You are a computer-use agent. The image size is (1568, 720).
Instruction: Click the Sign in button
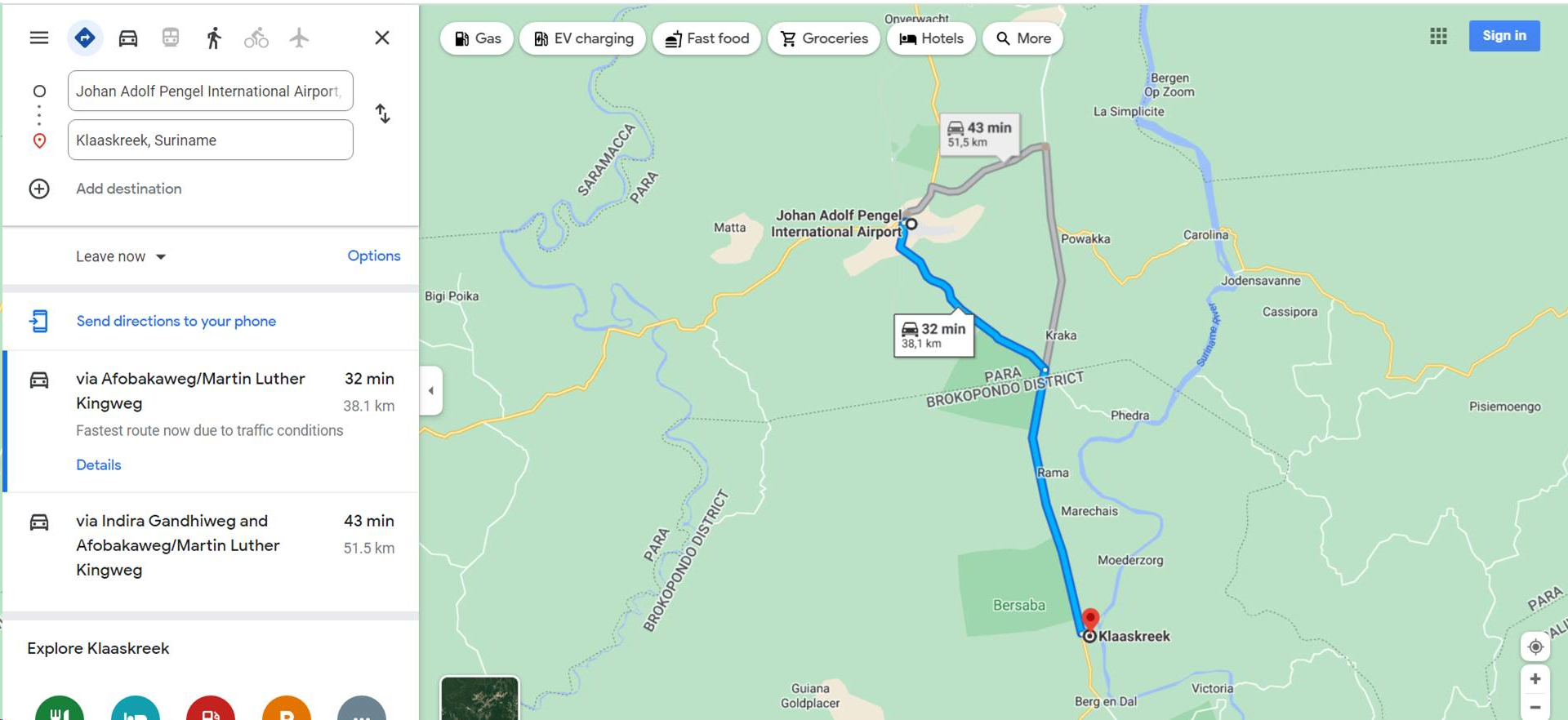pos(1504,36)
